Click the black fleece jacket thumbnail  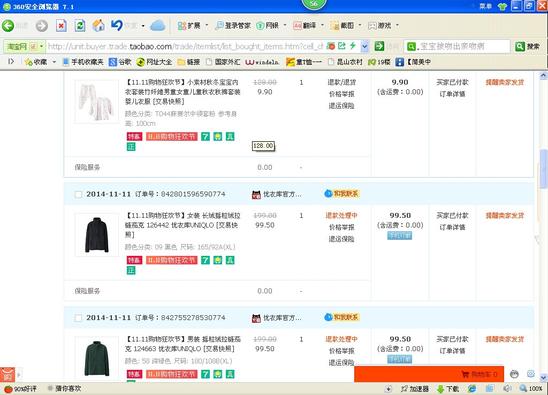coord(97,235)
